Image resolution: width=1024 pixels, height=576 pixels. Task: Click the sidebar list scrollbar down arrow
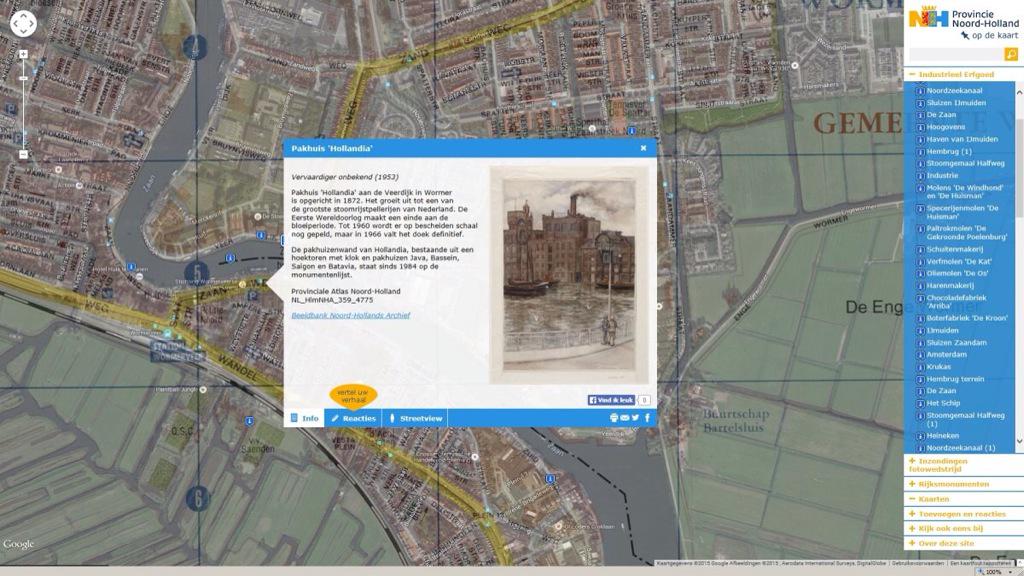click(1019, 442)
